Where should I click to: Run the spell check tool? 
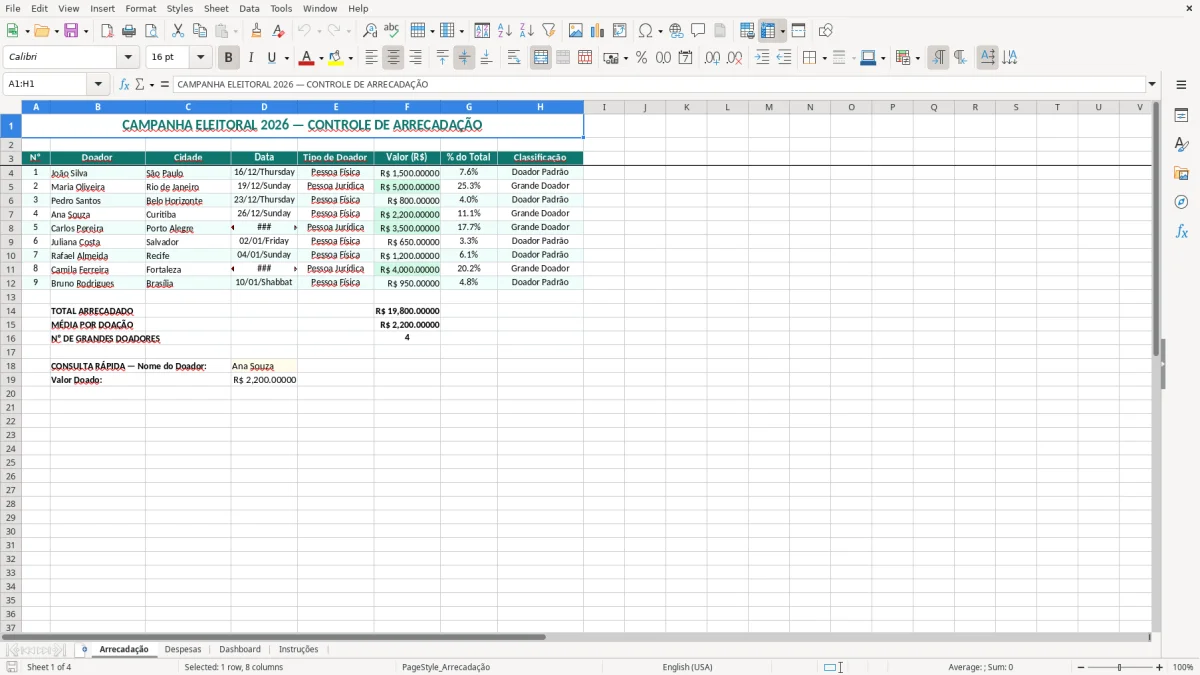tap(392, 31)
